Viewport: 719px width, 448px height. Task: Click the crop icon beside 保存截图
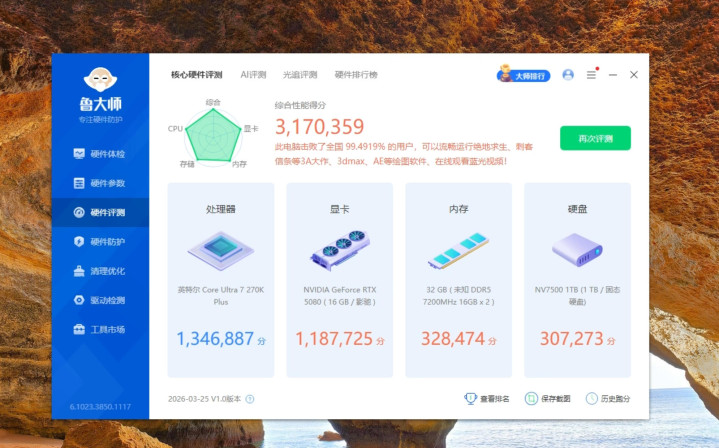pyautogui.click(x=531, y=398)
